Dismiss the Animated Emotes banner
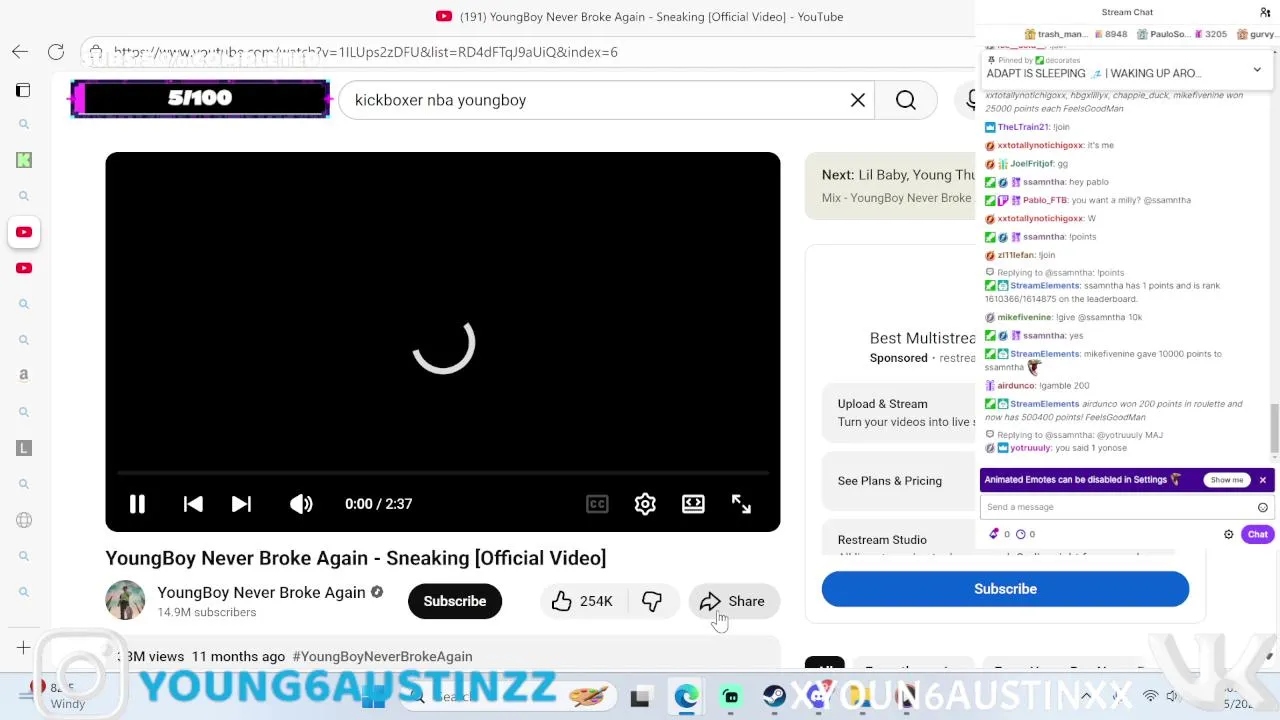 (x=1262, y=480)
